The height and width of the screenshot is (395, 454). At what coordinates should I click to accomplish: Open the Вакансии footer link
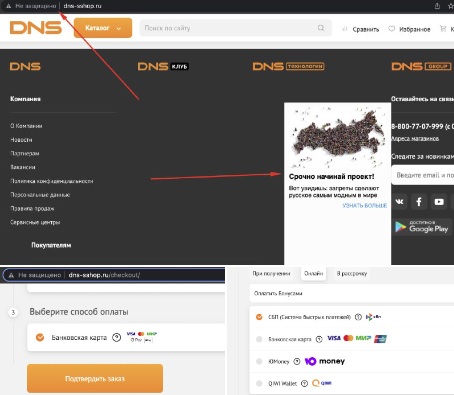(23, 167)
